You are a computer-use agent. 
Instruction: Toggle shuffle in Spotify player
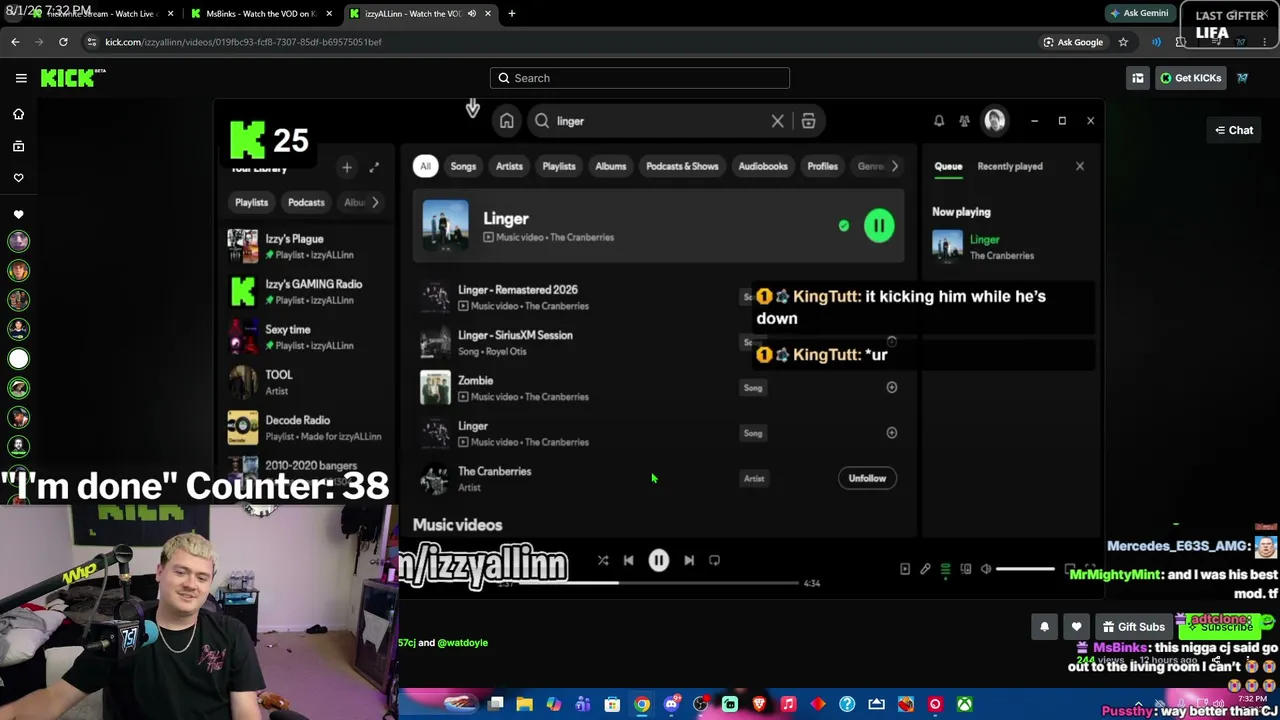603,561
